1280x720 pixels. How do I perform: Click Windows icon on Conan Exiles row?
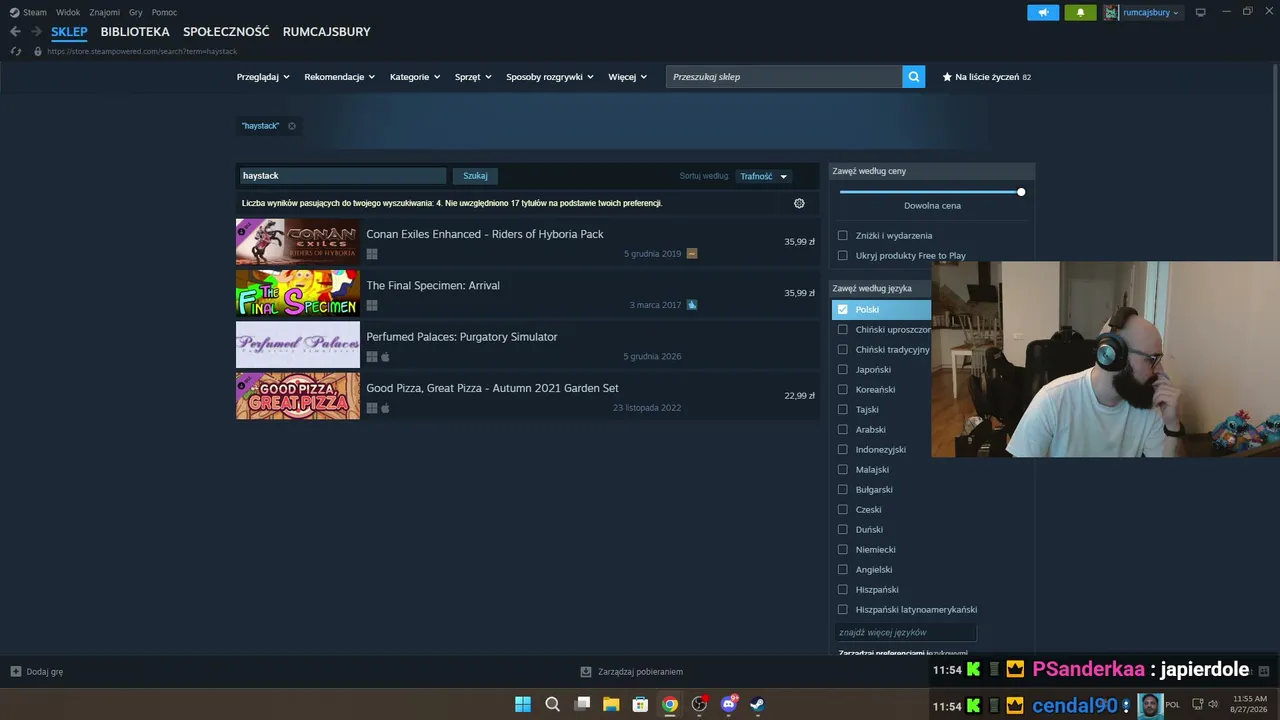372,254
